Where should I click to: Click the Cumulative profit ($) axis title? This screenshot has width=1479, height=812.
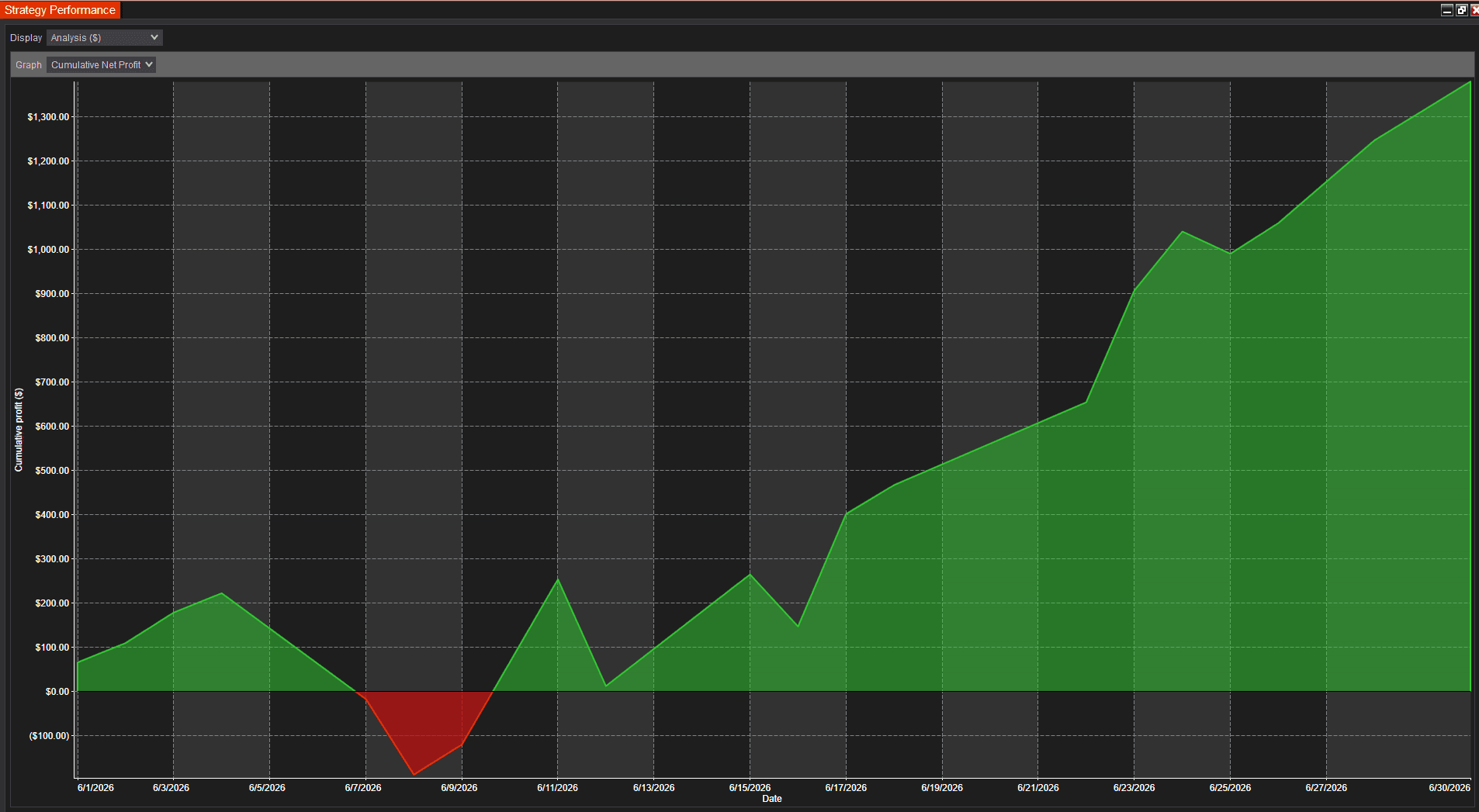point(19,430)
